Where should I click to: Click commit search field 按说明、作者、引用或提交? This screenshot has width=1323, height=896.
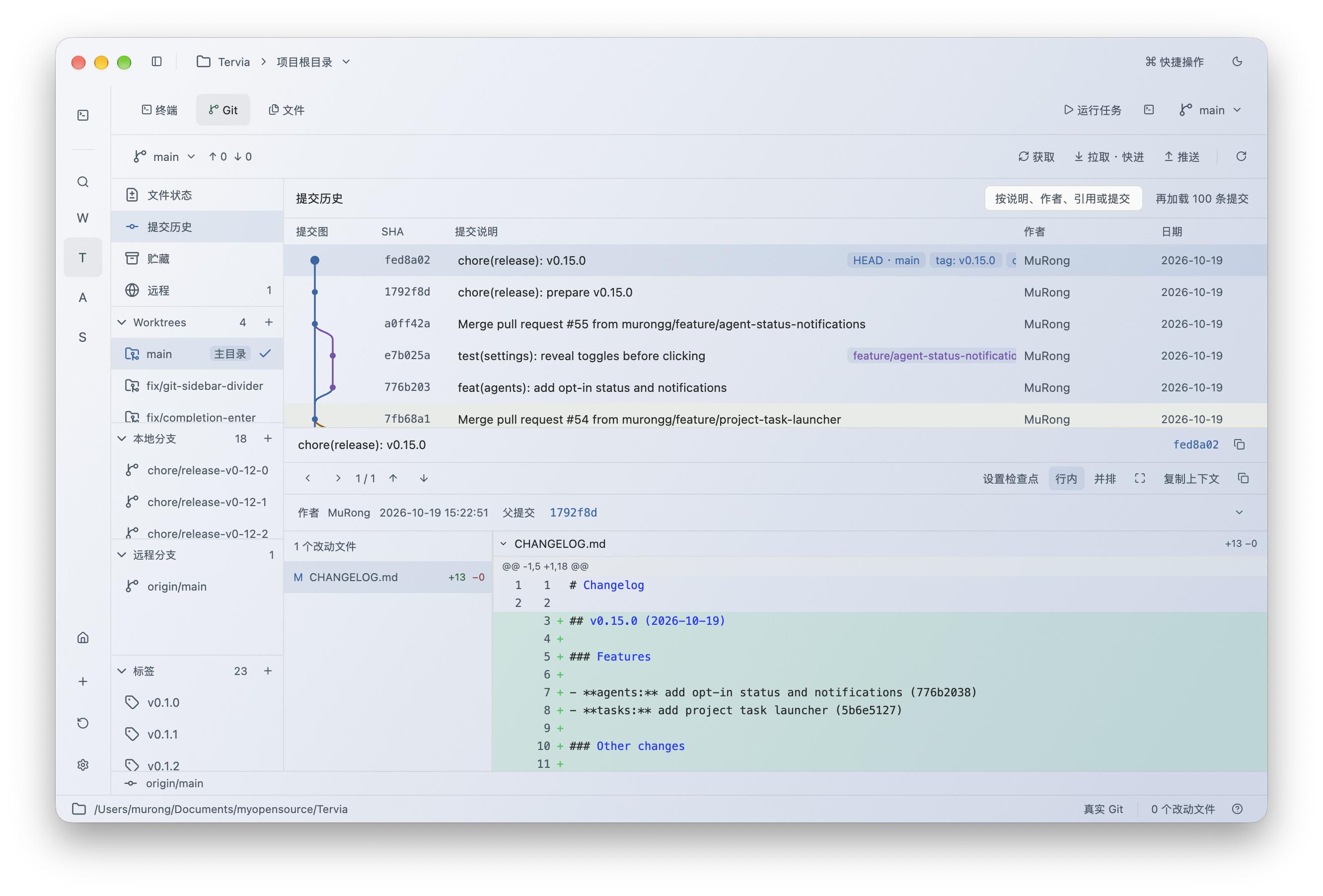point(1063,199)
